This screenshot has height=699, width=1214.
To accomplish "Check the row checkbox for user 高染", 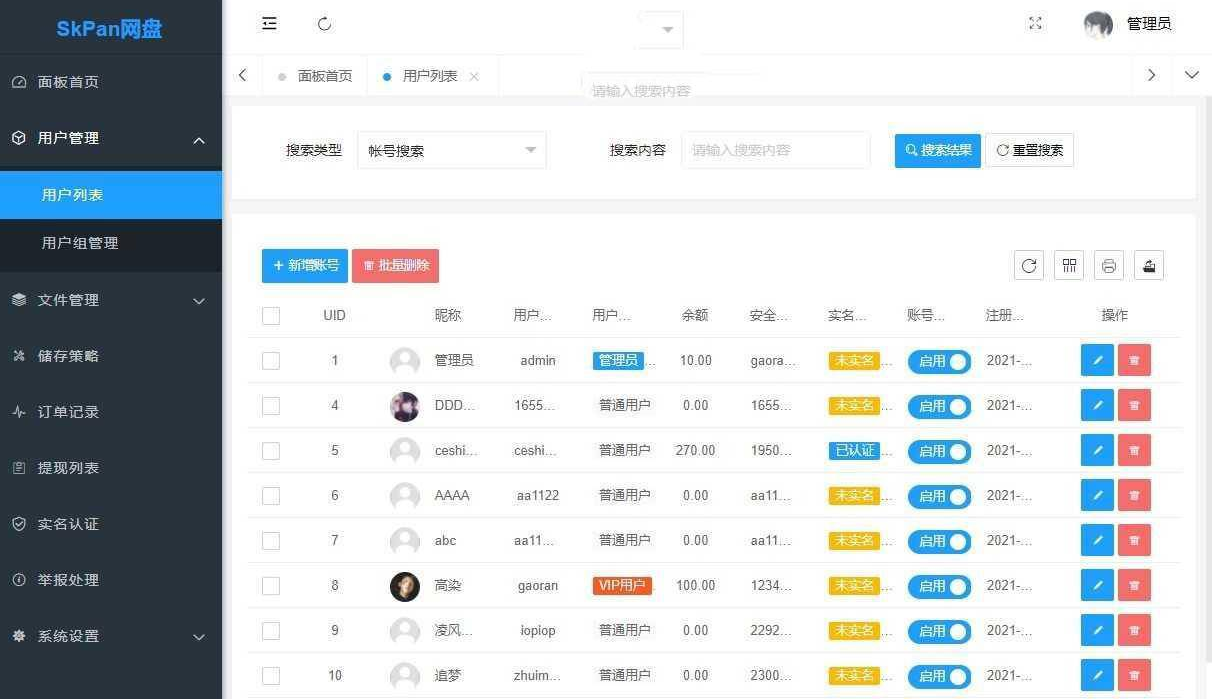I will 271,585.
